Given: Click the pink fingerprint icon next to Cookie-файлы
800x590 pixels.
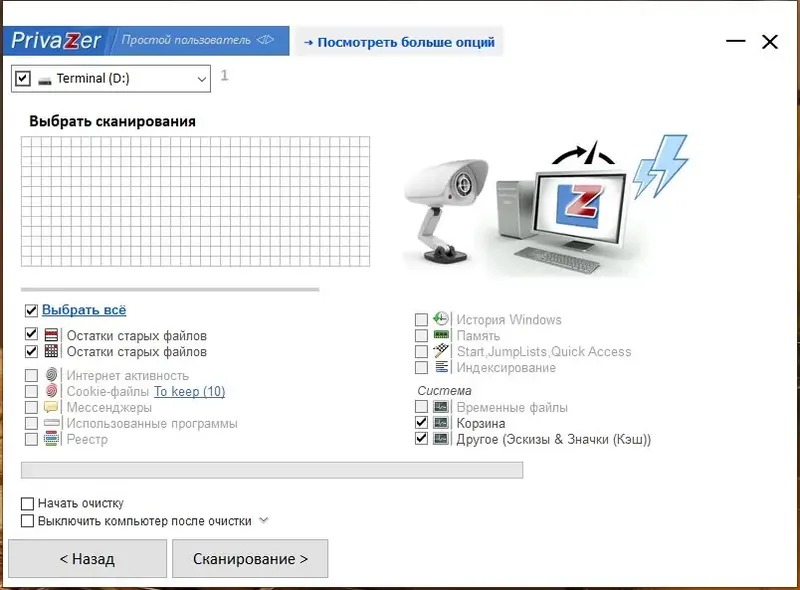Looking at the screenshot, I should (52, 391).
